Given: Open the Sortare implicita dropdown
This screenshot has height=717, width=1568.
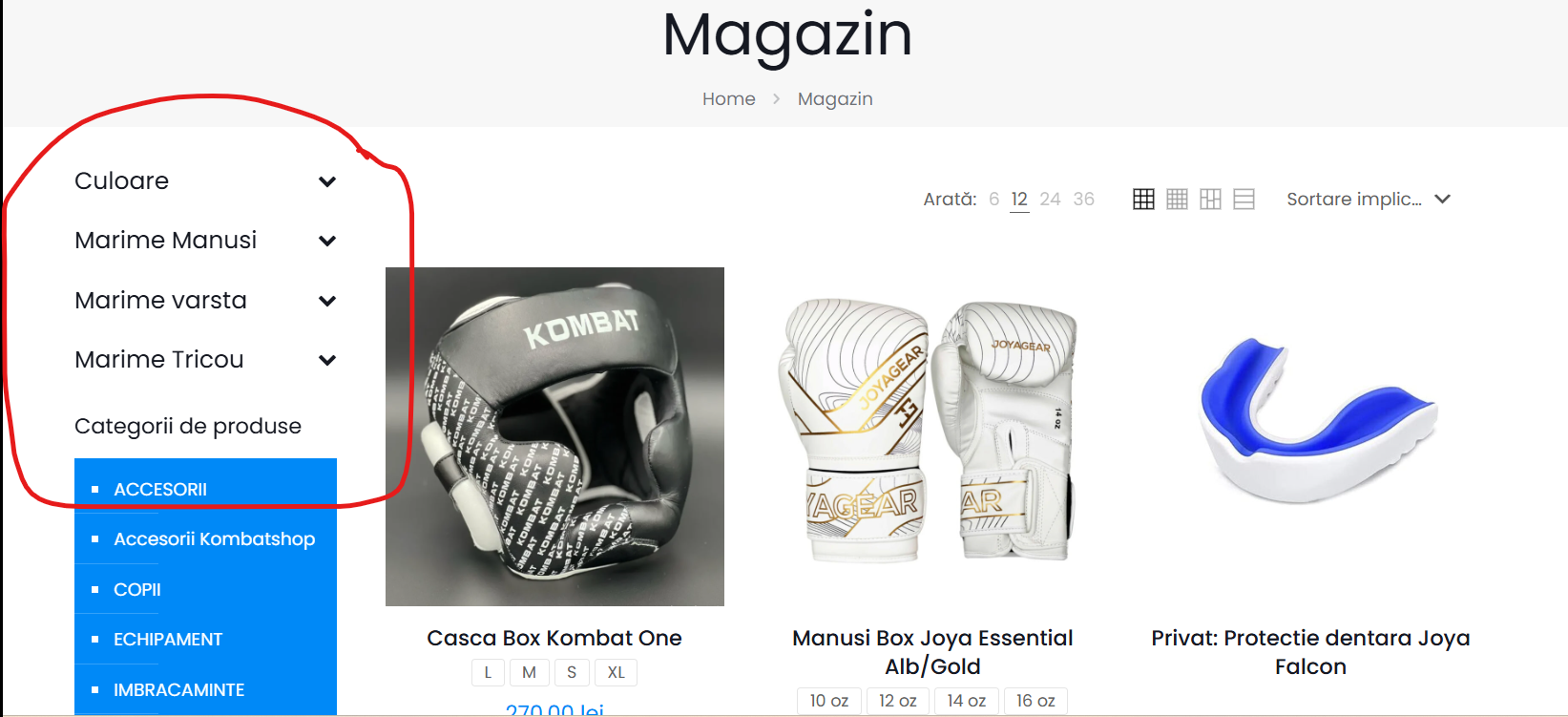Looking at the screenshot, I should (1369, 199).
